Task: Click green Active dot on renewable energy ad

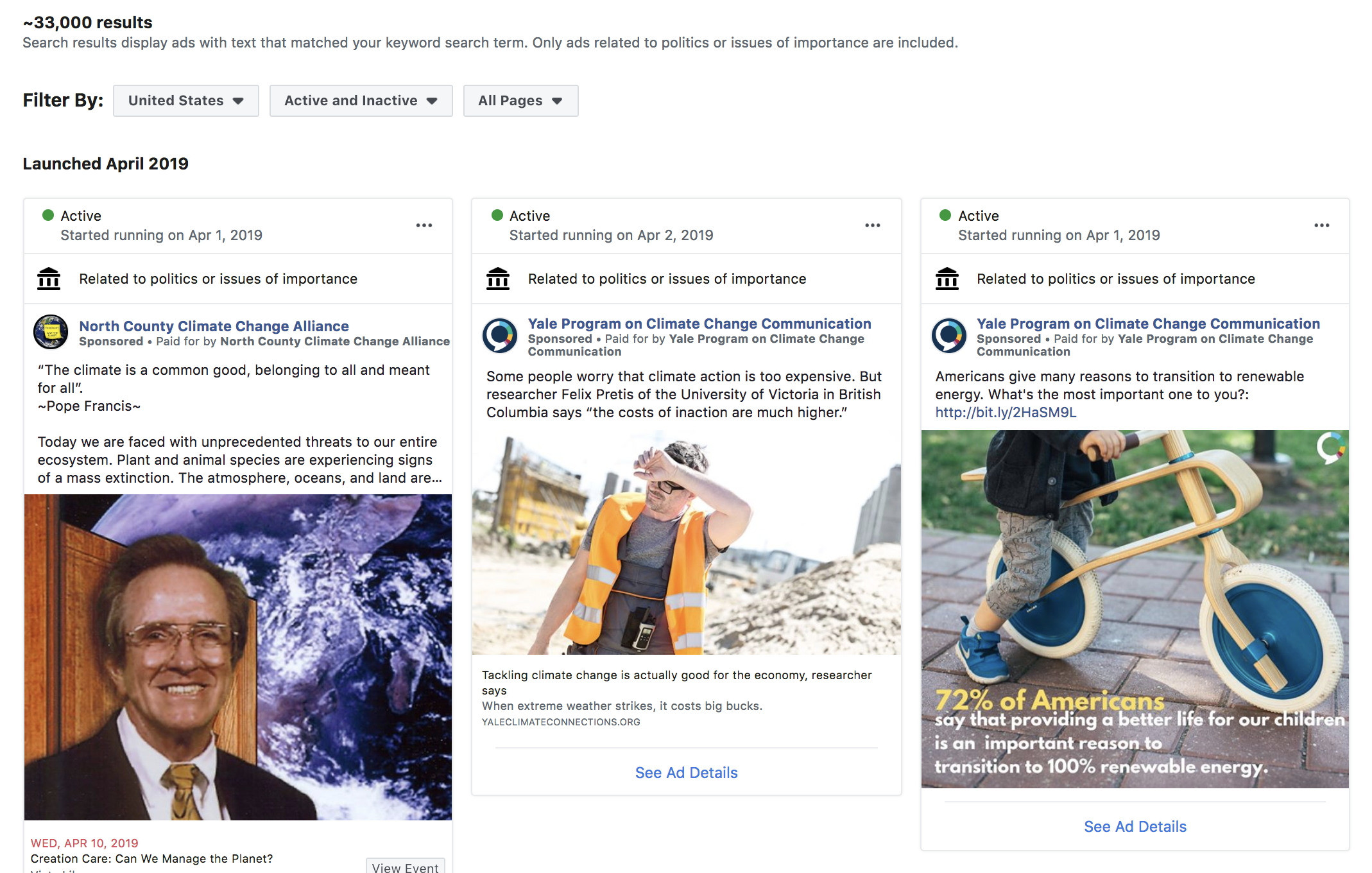Action: (945, 215)
